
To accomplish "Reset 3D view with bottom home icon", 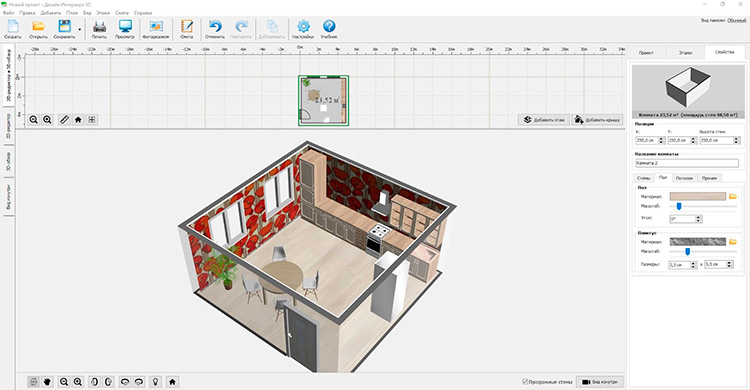I will 172,381.
